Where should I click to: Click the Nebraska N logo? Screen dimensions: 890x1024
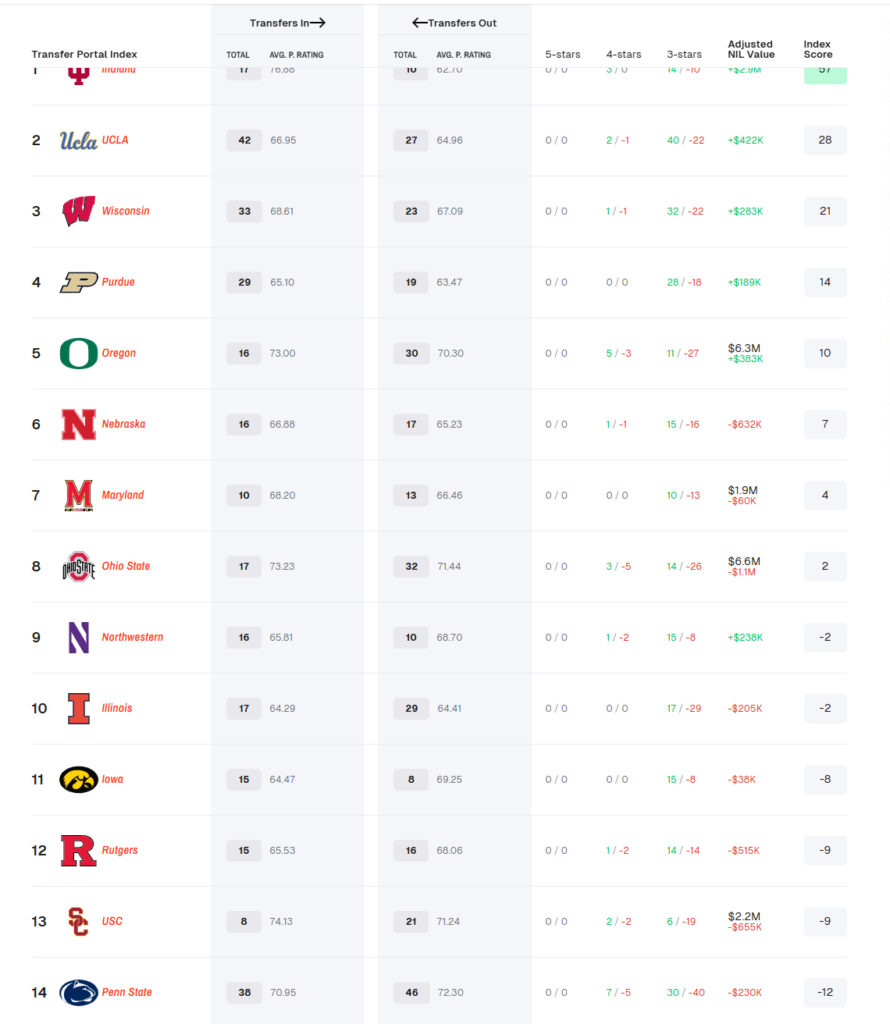tap(78, 424)
